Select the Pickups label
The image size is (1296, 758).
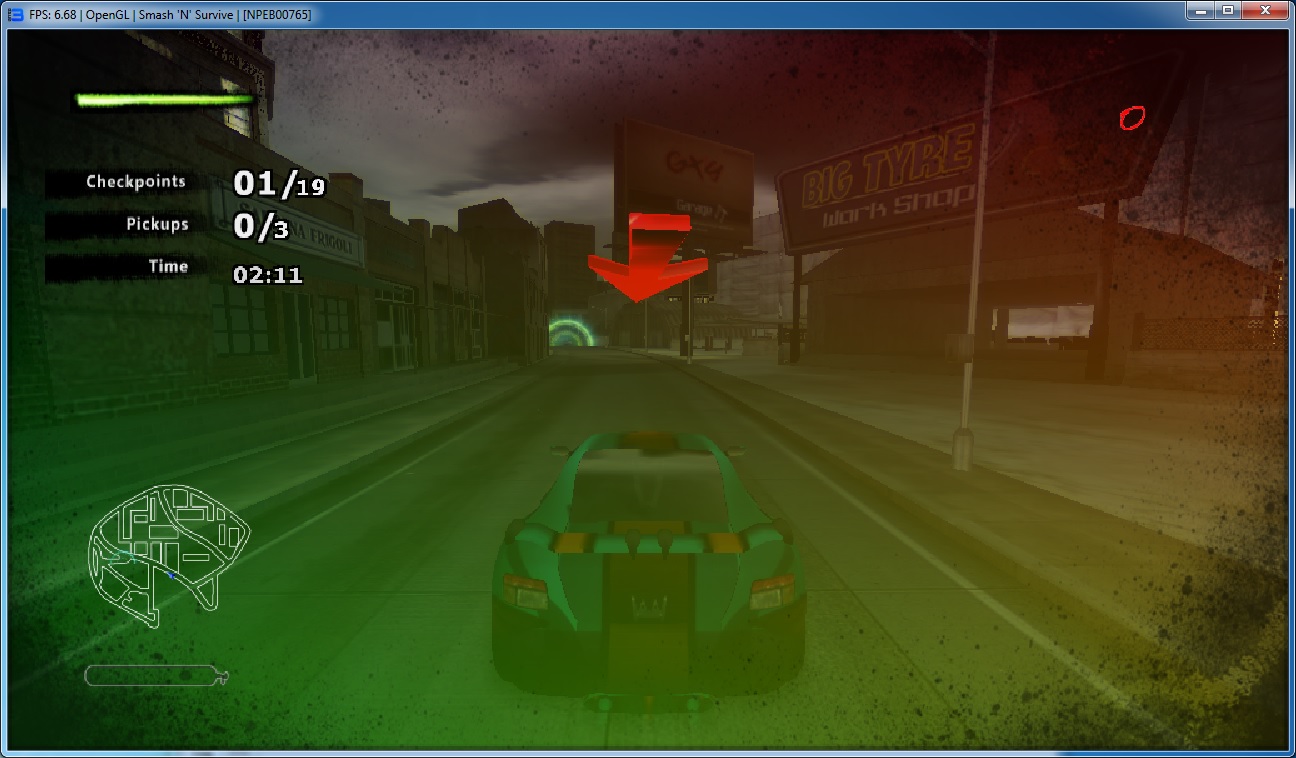click(157, 224)
